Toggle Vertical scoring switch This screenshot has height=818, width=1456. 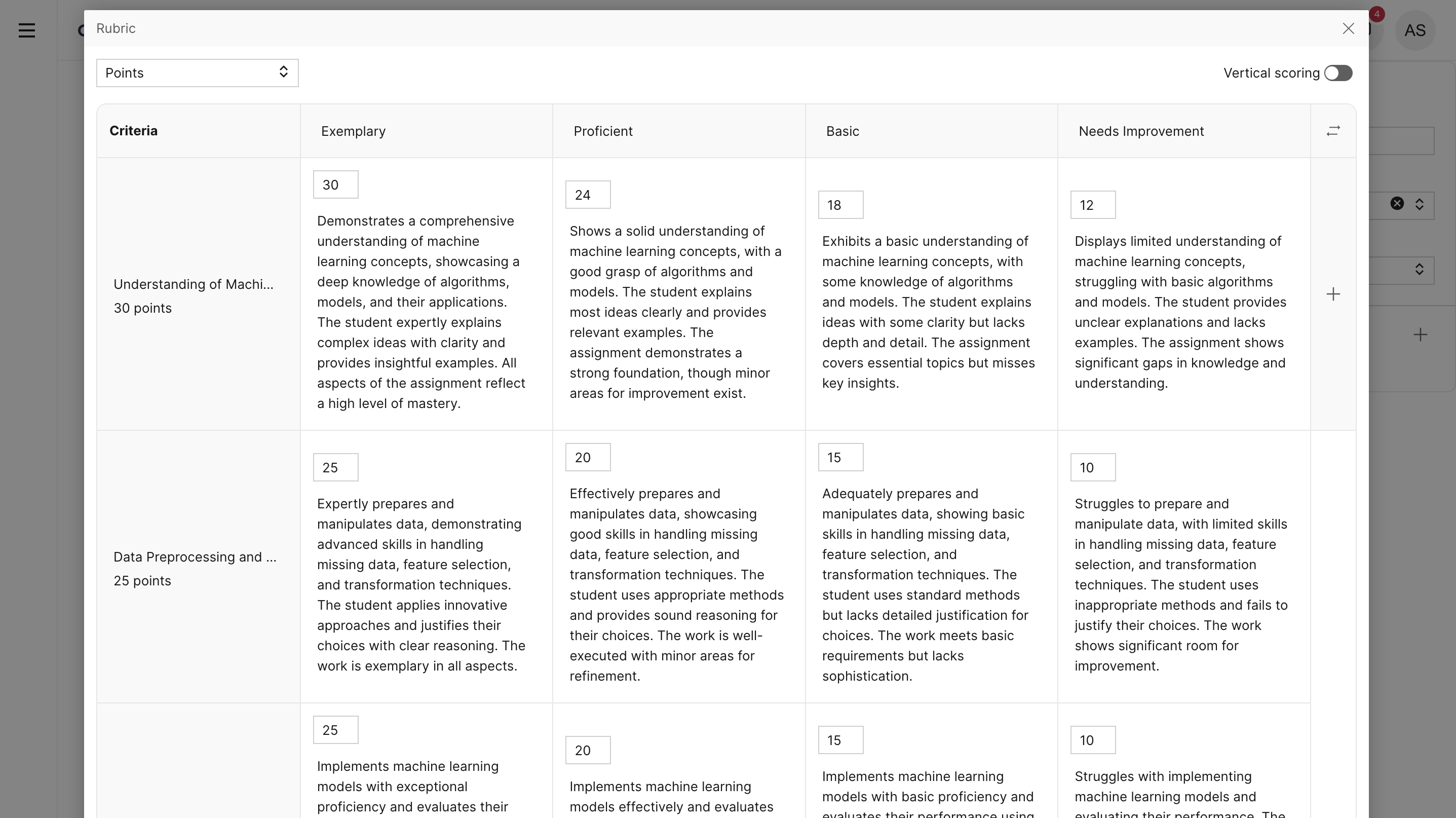coord(1338,73)
